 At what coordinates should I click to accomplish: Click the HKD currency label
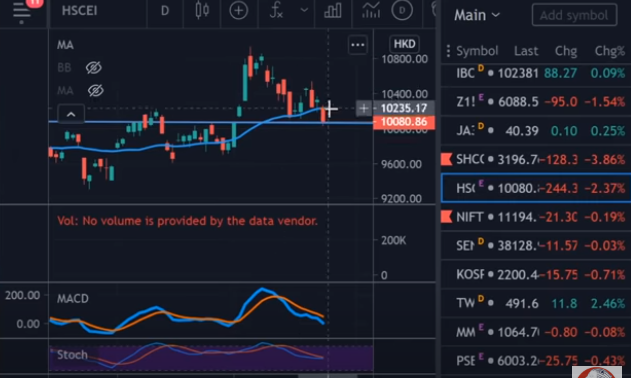[404, 43]
